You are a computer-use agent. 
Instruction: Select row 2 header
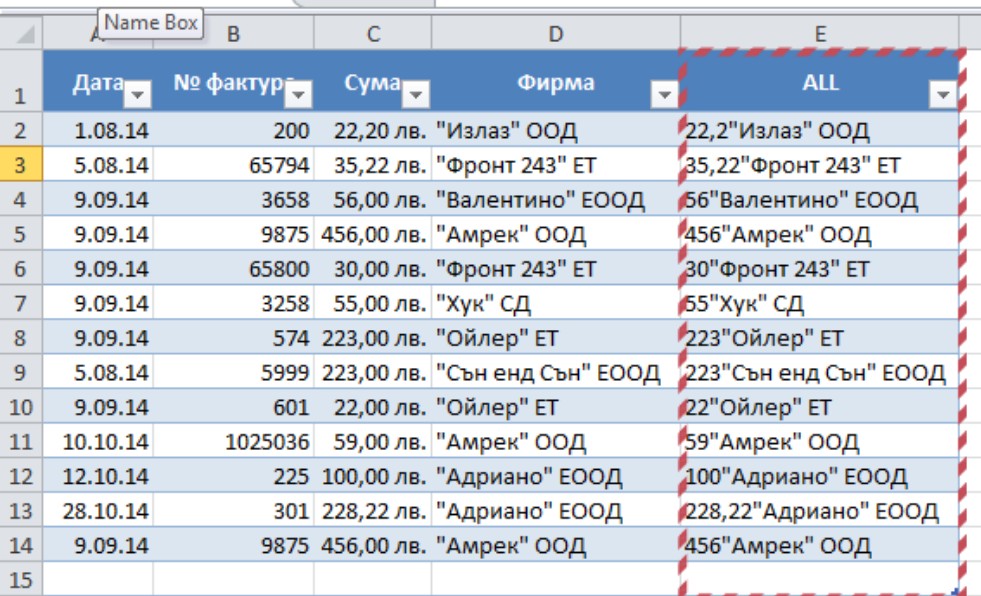21,129
